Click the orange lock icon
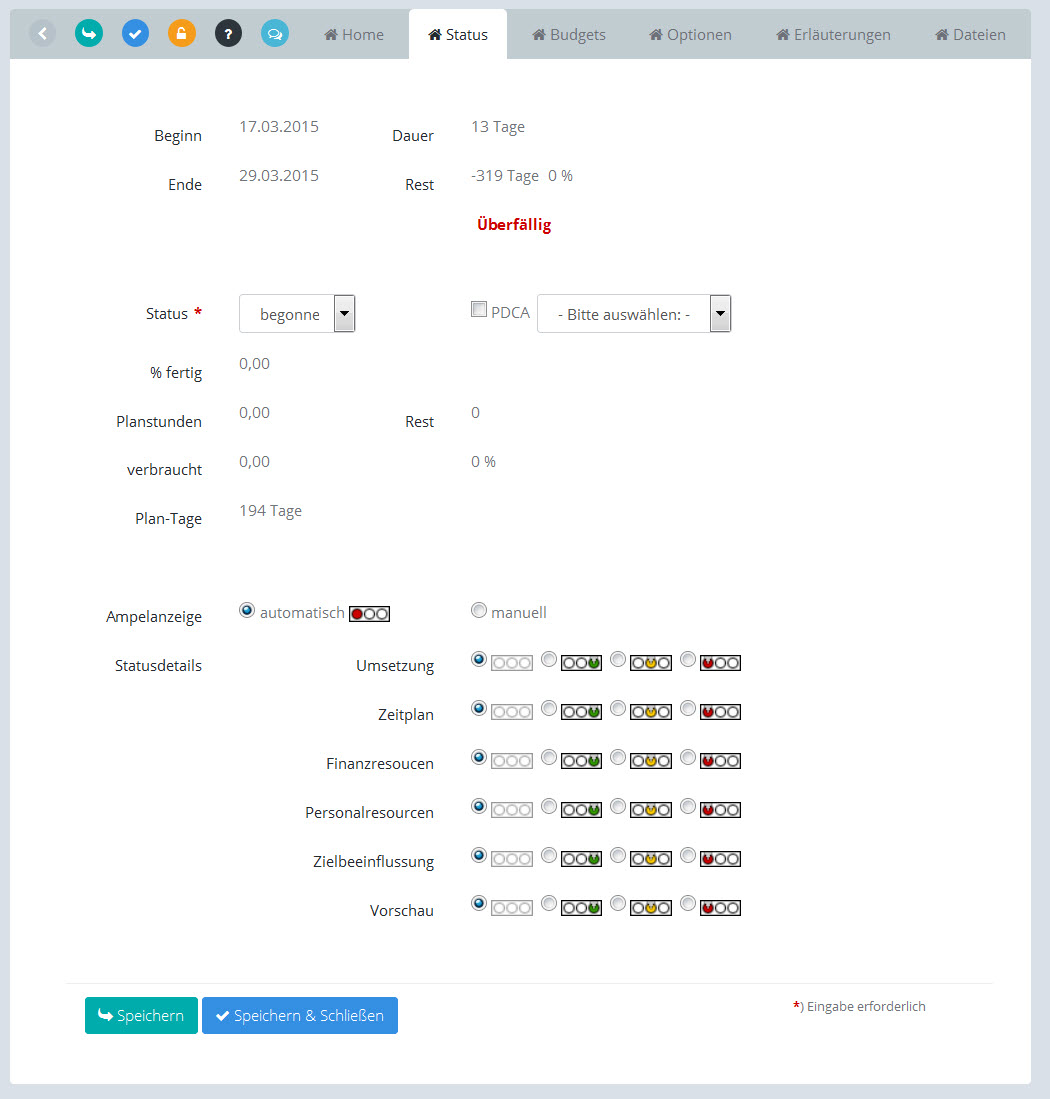 182,33
